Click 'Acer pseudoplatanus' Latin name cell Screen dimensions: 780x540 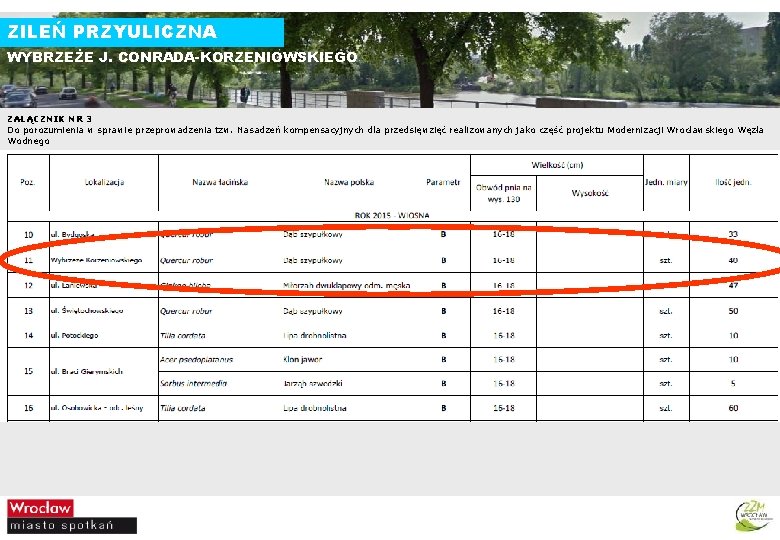[196, 360]
